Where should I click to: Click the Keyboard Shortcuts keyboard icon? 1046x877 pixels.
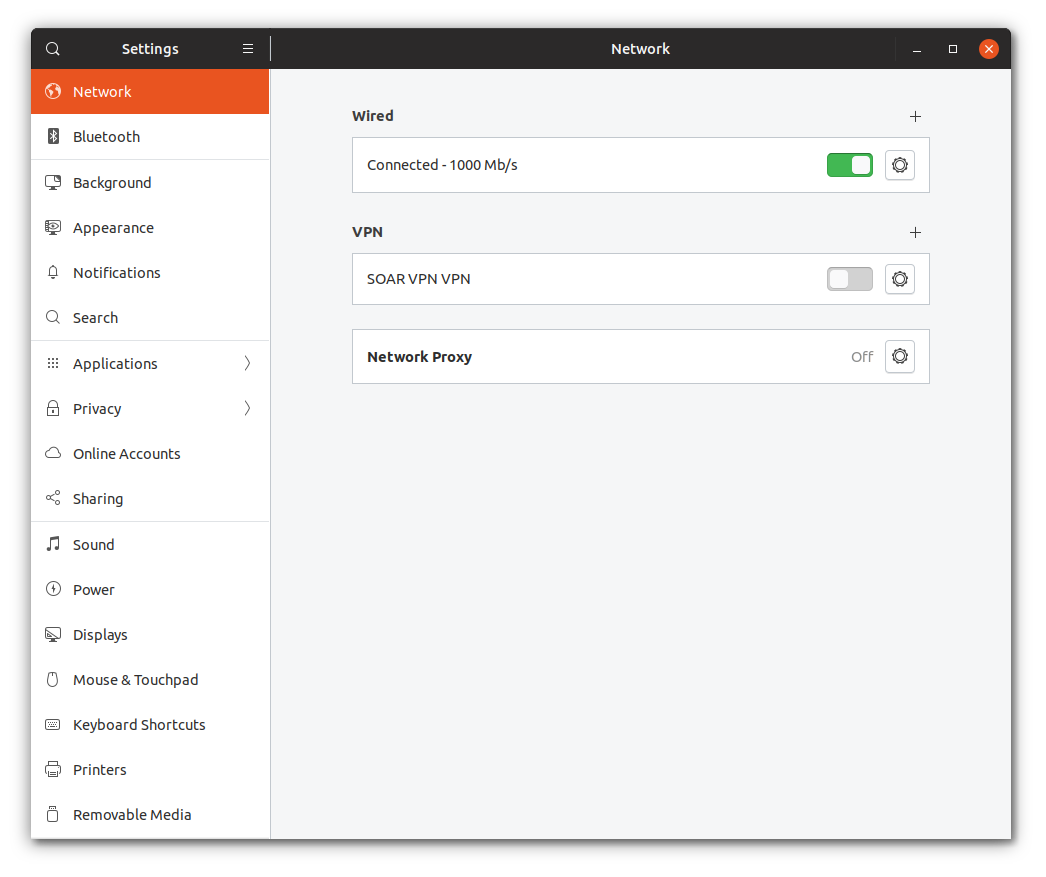pyautogui.click(x=53, y=724)
